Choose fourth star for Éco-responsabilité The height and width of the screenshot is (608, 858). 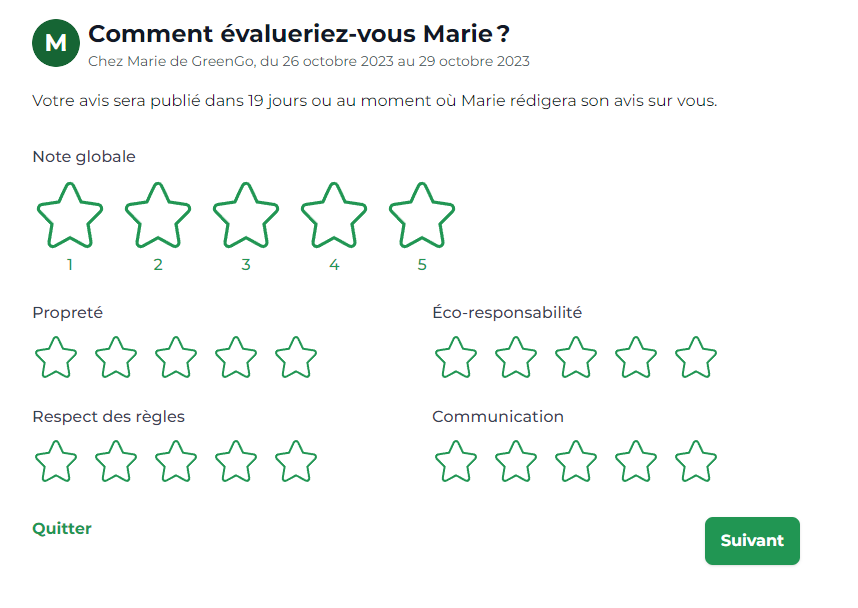click(636, 357)
